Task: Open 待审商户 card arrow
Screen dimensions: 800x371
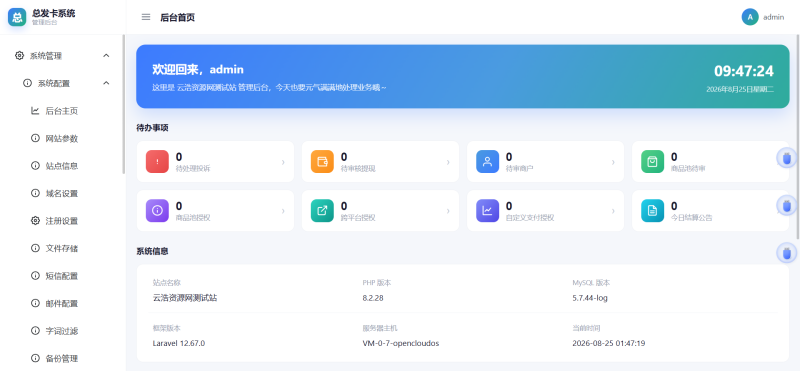Action: [x=613, y=162]
